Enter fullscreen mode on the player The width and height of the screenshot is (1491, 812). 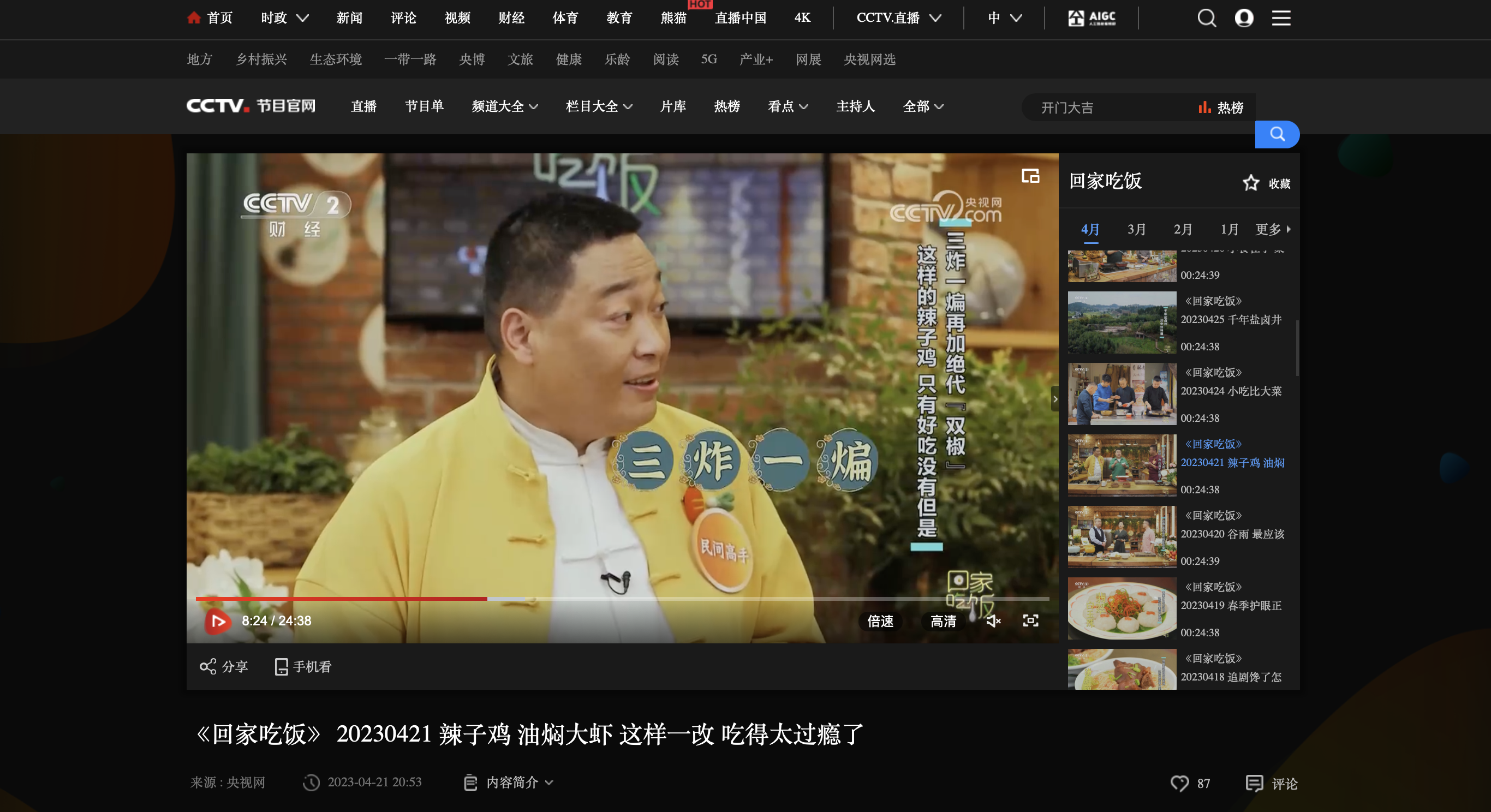[x=1030, y=621]
